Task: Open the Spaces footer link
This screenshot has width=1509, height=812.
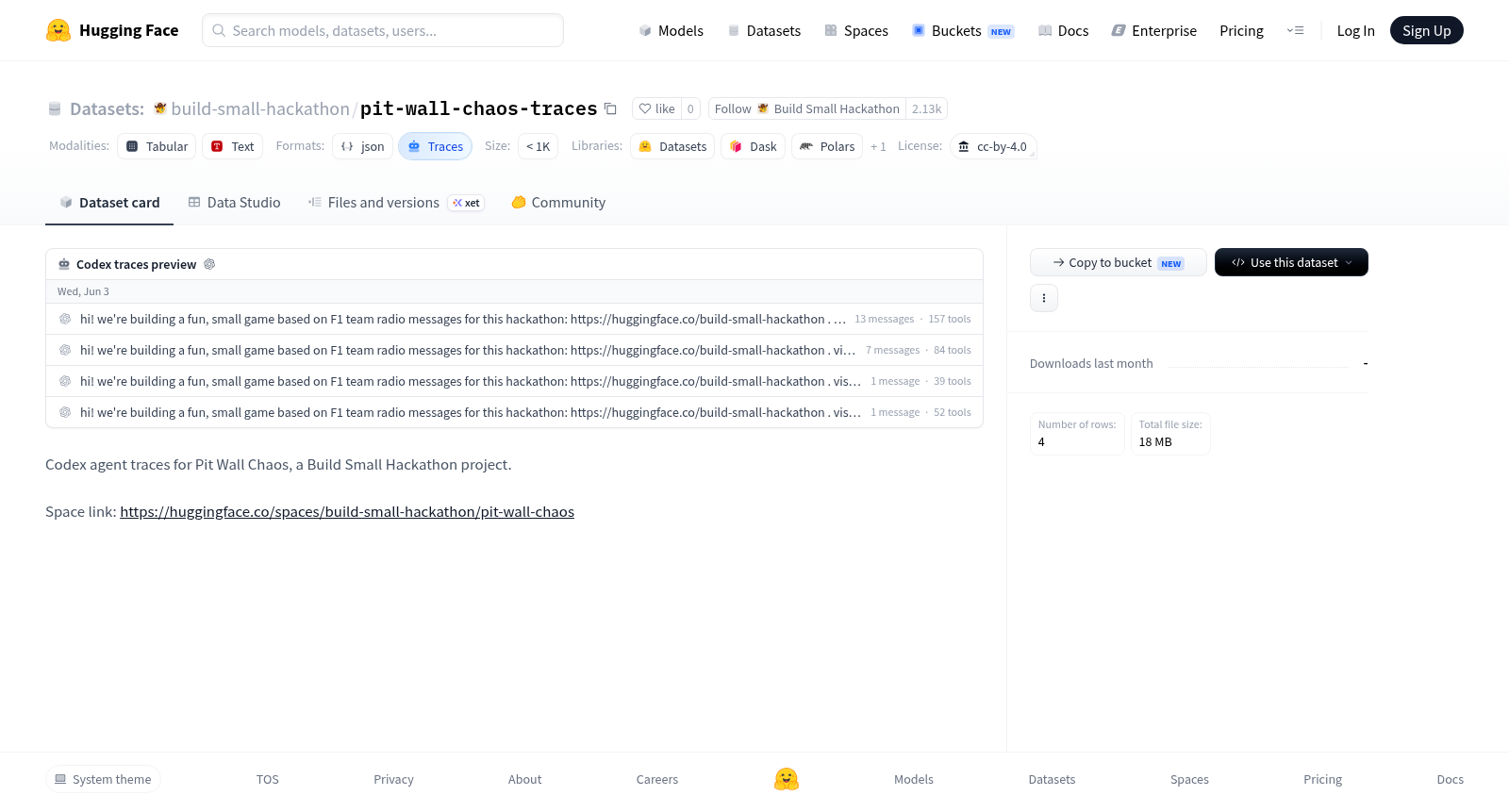Action: (1189, 780)
